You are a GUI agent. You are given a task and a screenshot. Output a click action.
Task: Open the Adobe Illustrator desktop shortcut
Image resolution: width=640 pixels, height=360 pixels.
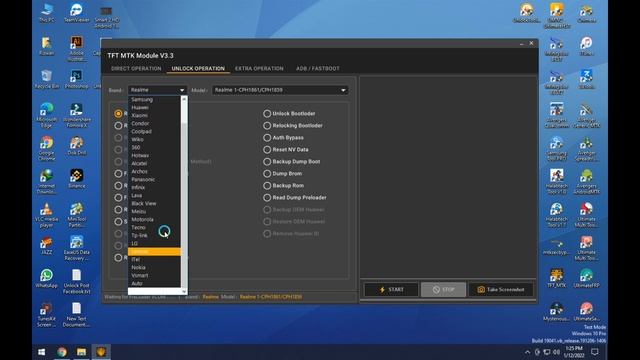[76, 49]
